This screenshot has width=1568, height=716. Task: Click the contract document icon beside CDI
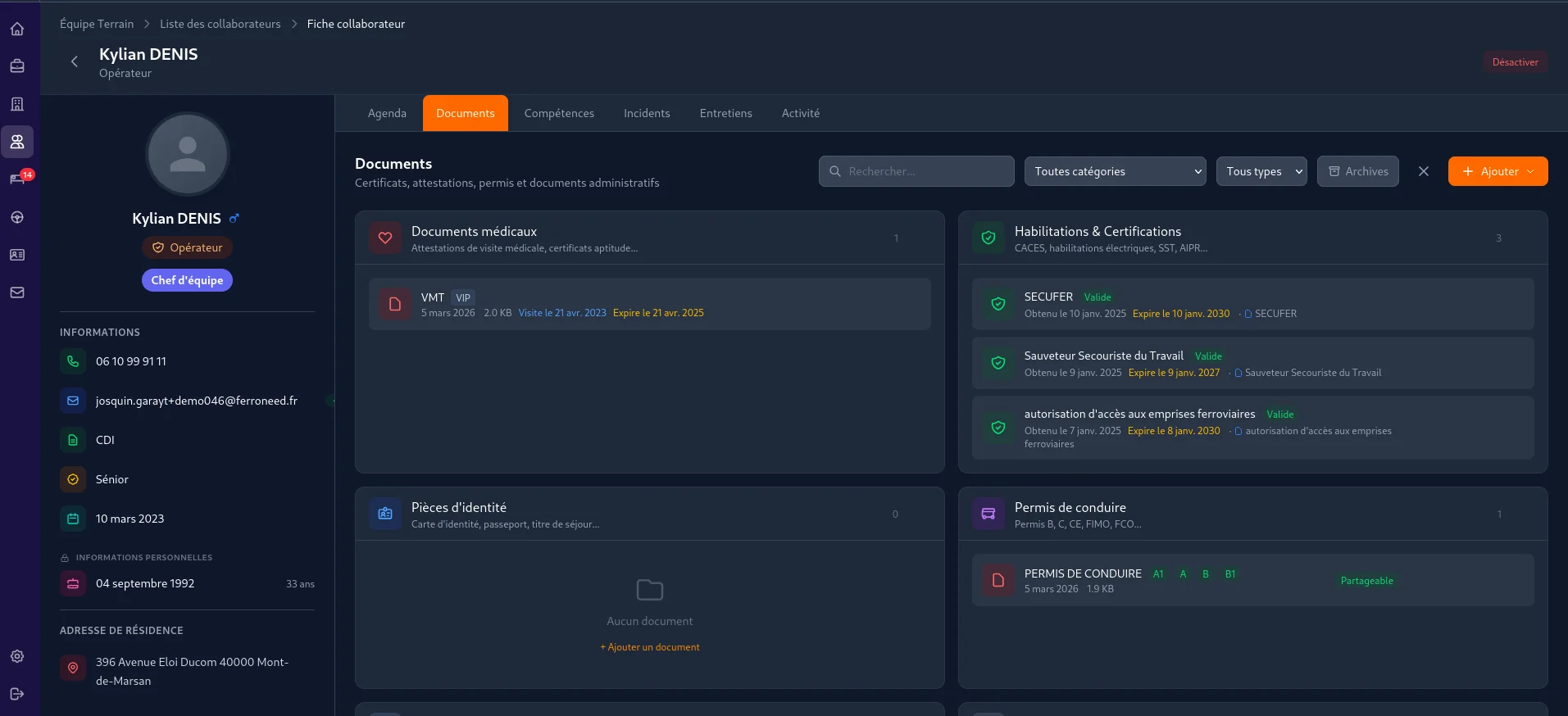pos(73,440)
